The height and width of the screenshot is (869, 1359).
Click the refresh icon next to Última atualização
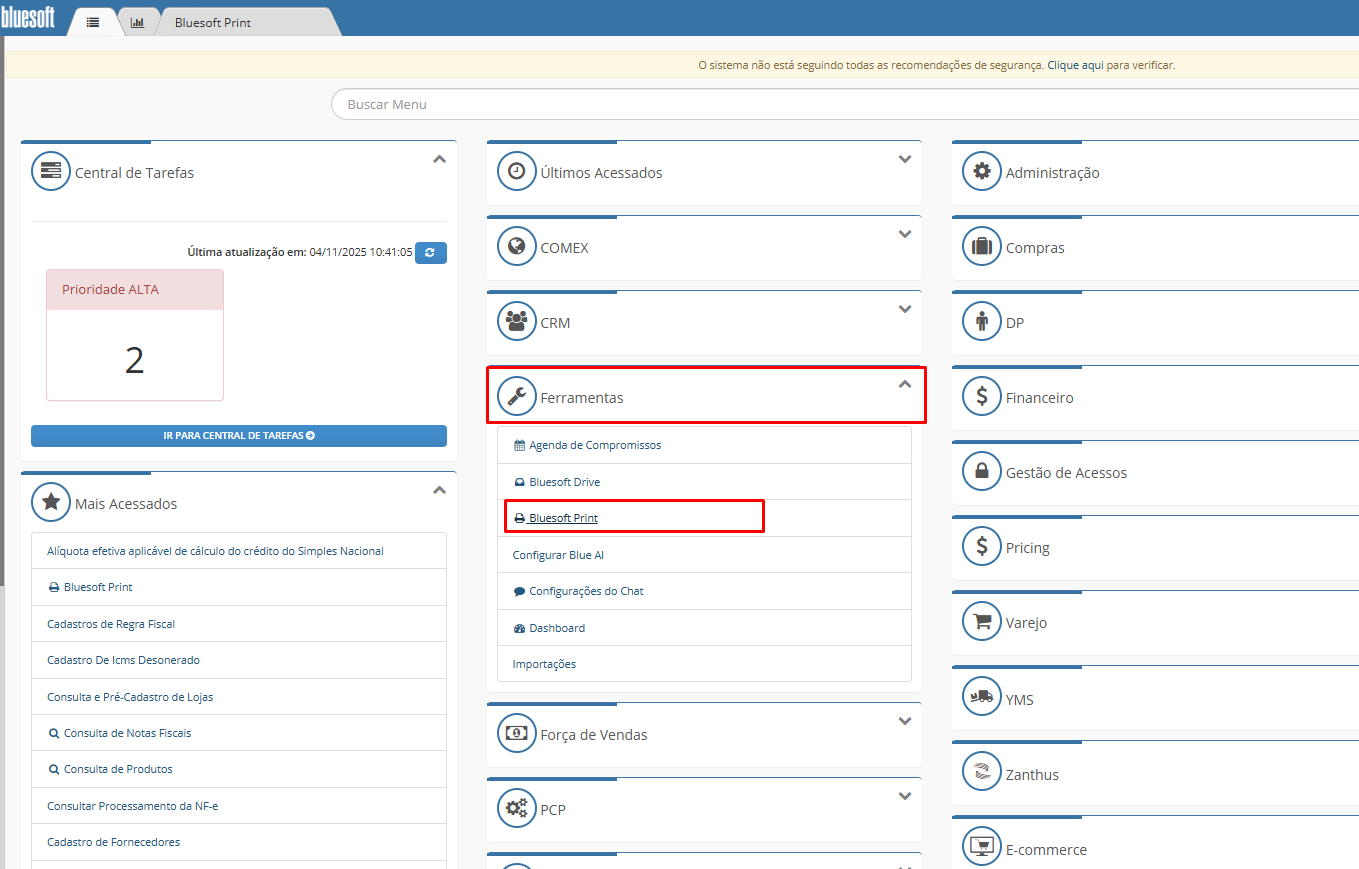pyautogui.click(x=430, y=253)
